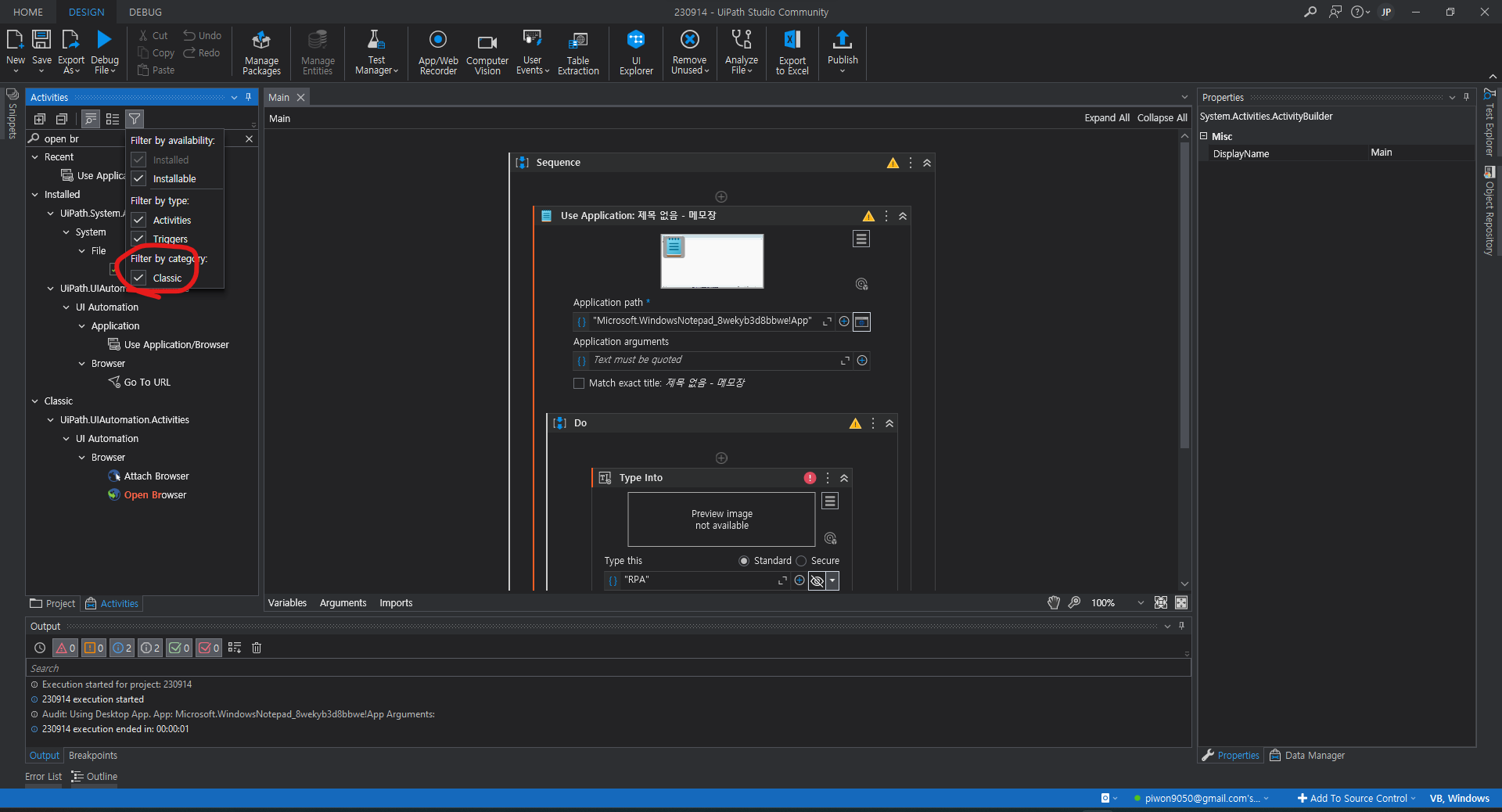The image size is (1502, 812).
Task: Open Manage Packages
Action: (261, 52)
